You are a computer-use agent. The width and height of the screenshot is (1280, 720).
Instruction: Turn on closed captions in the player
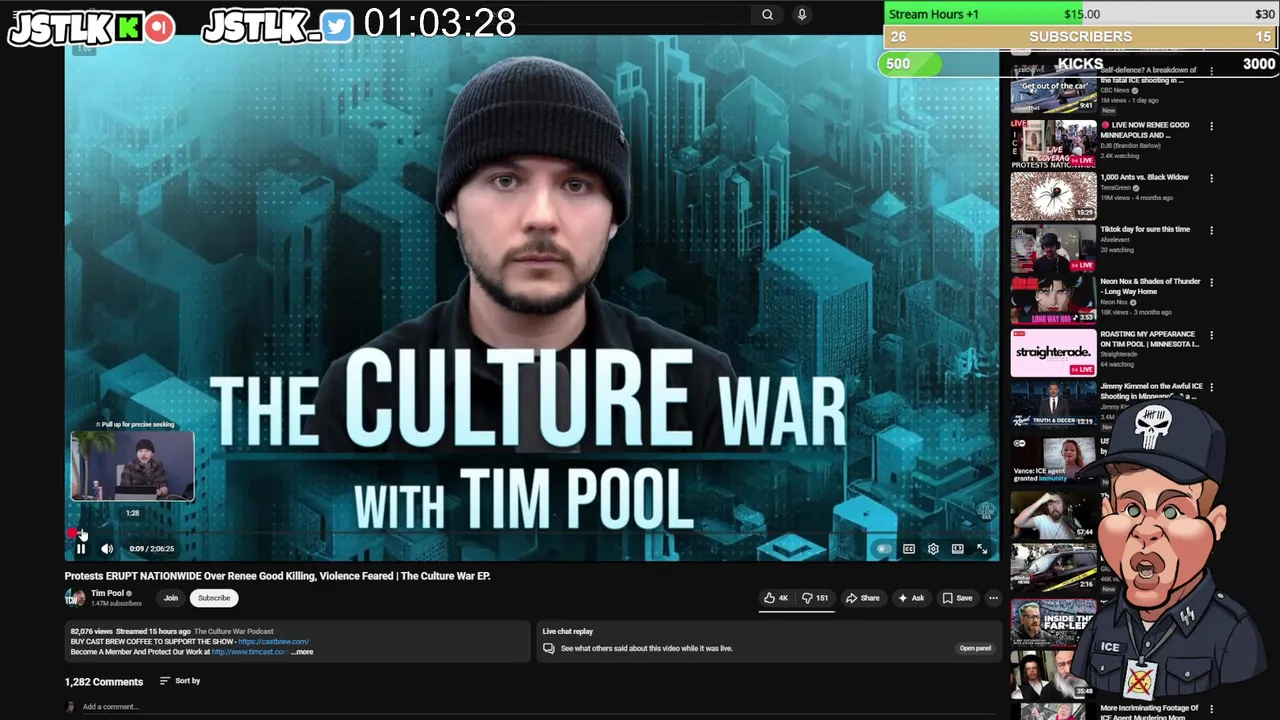[909, 548]
